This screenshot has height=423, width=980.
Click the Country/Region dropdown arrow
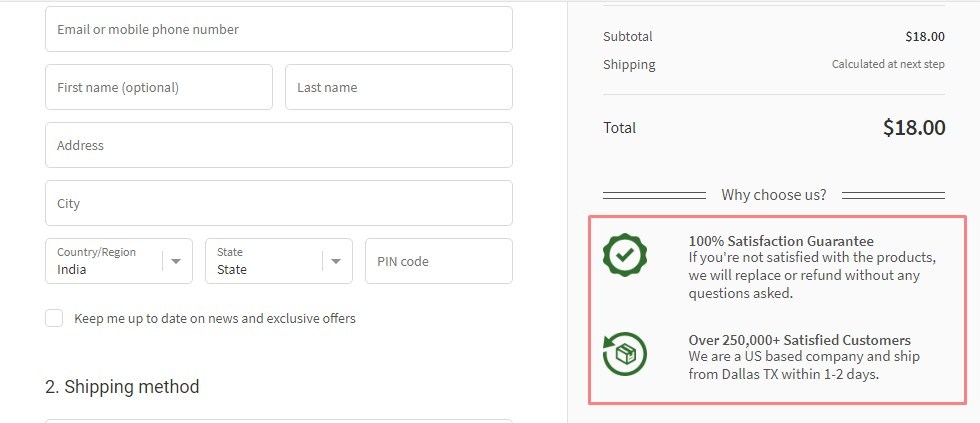pyautogui.click(x=176, y=261)
